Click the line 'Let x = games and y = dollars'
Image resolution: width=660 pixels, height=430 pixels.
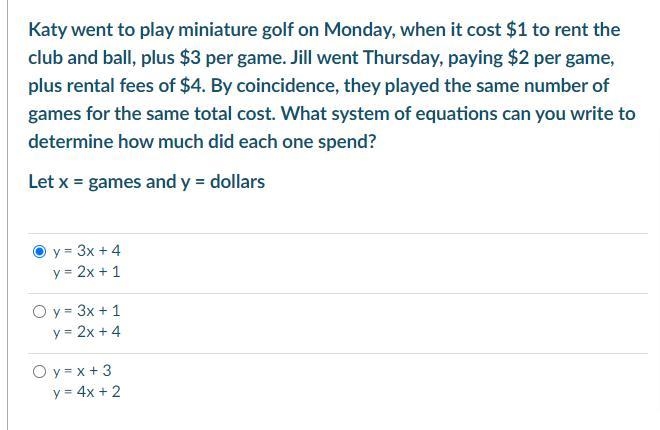(146, 182)
